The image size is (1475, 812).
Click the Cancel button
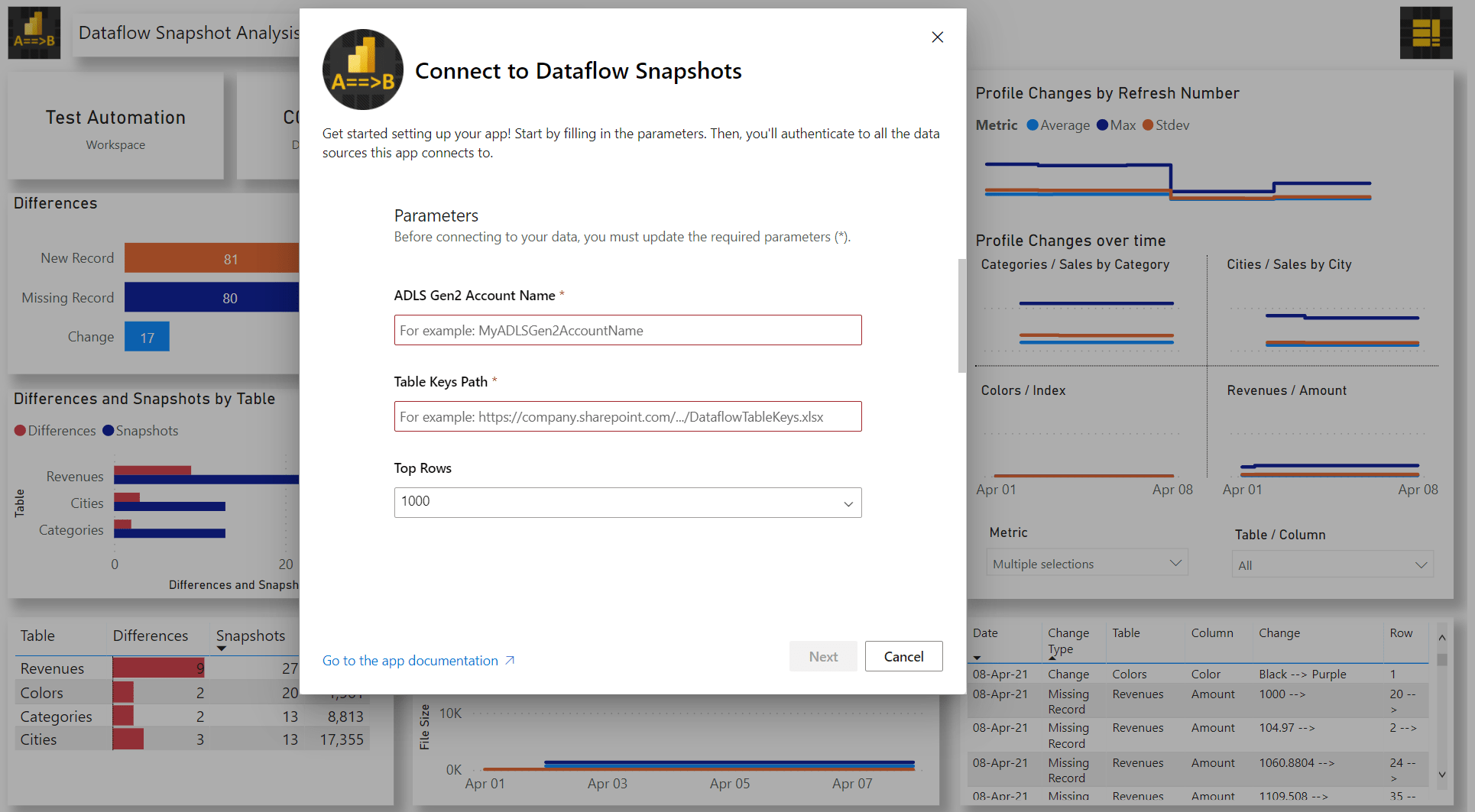[x=903, y=656]
